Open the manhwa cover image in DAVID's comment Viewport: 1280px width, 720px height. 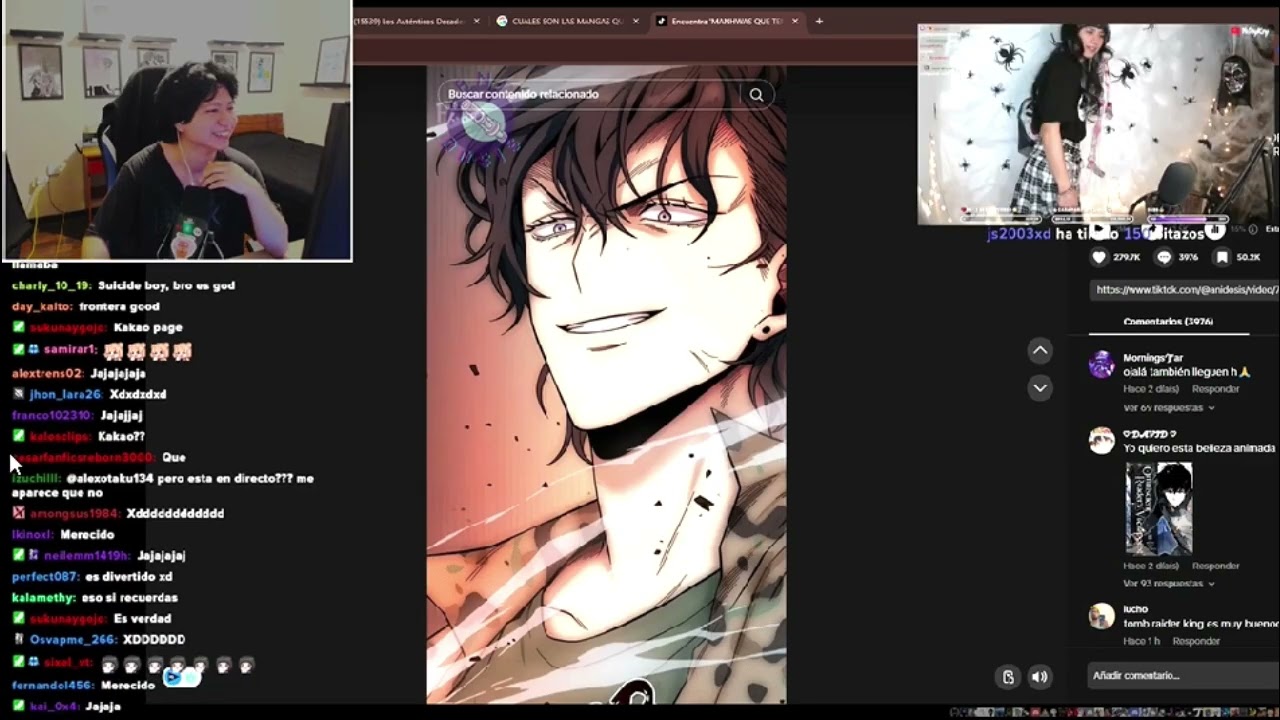[x=1159, y=508]
